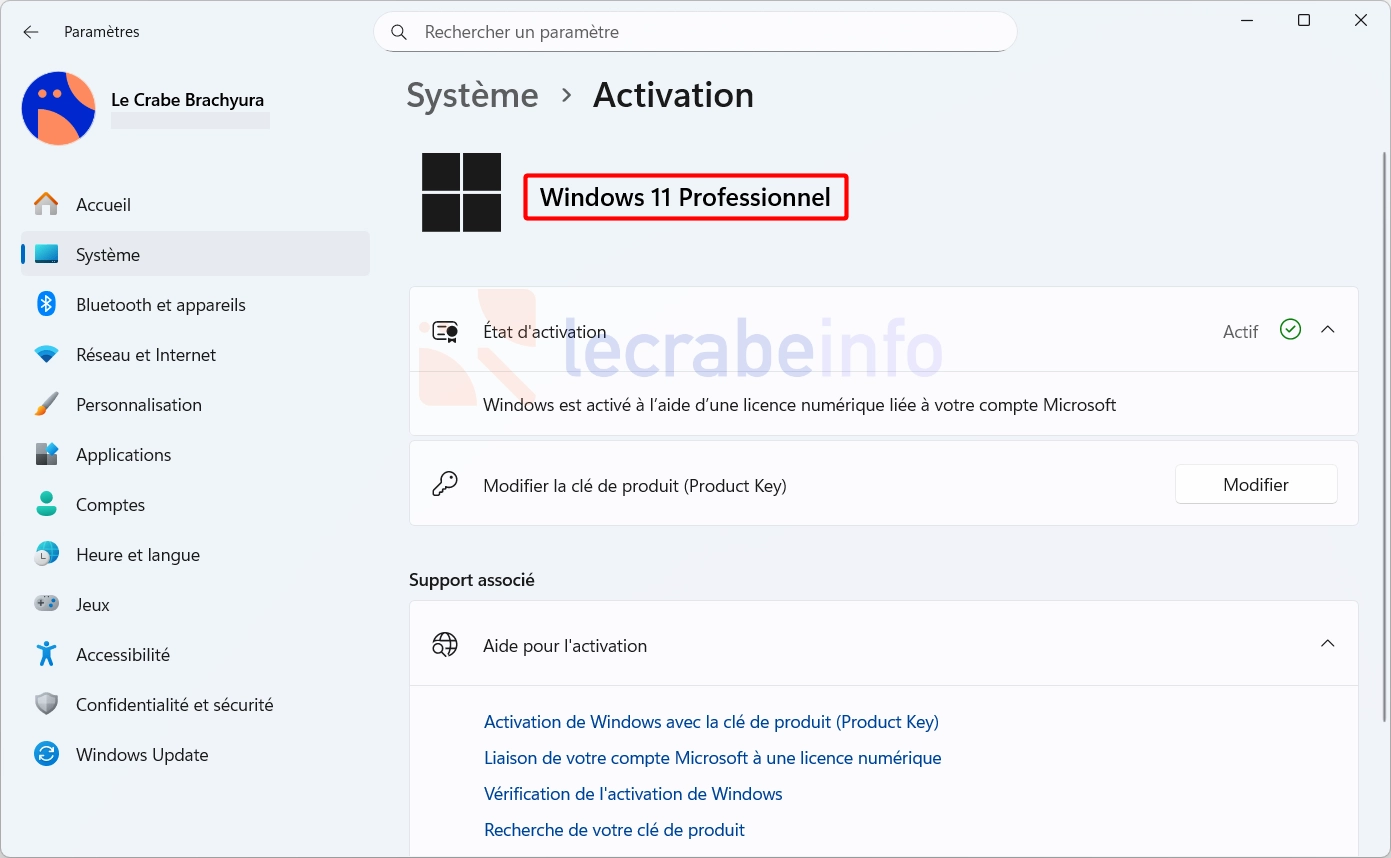The width and height of the screenshot is (1391, 858).
Task: Click the Le Crabe Brachyura profile avatar
Action: pyautogui.click(x=58, y=108)
